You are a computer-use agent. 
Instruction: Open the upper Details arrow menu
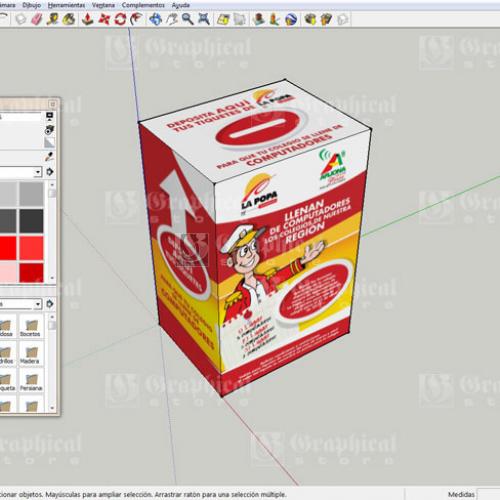50,172
